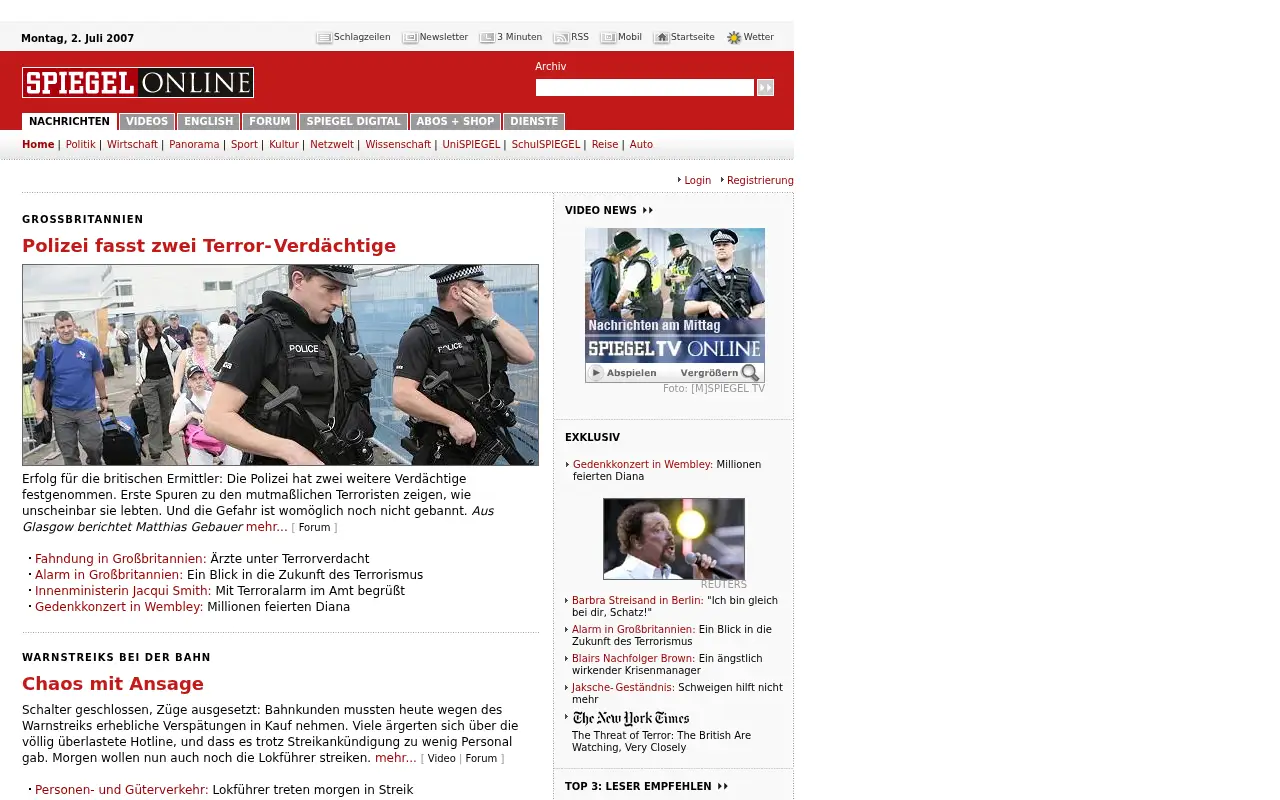Open sidebar Gedenkkonzert in Wembley link
Viewport: 1280px width, 800px height.
tap(643, 465)
